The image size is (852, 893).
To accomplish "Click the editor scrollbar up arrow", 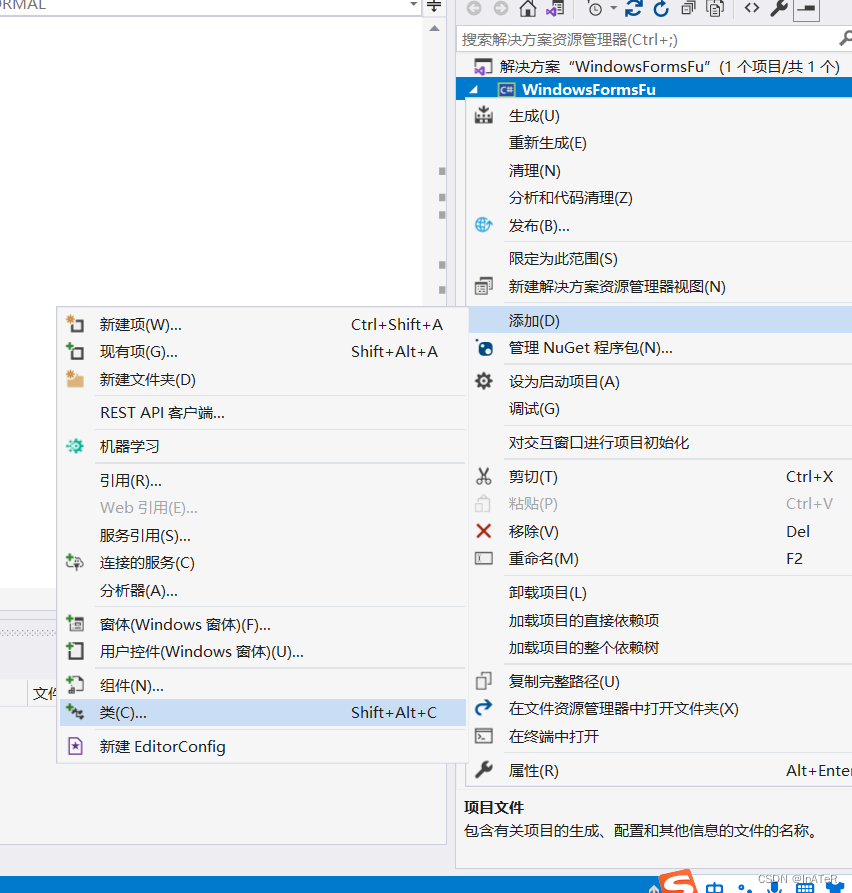I will click(435, 28).
